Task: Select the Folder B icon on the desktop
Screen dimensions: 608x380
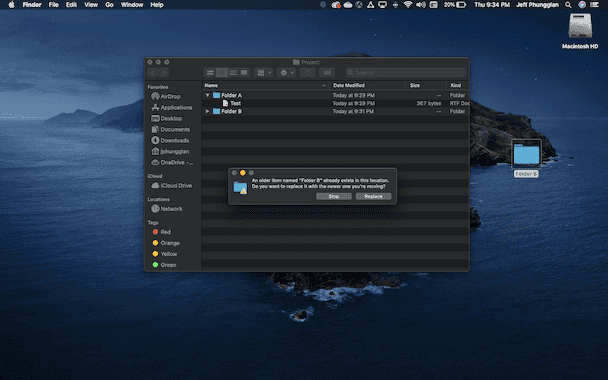Action: click(526, 158)
